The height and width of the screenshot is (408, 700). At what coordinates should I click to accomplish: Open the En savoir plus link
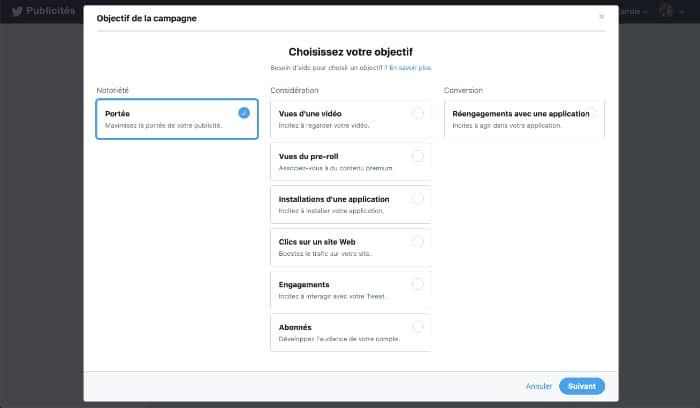[410, 68]
